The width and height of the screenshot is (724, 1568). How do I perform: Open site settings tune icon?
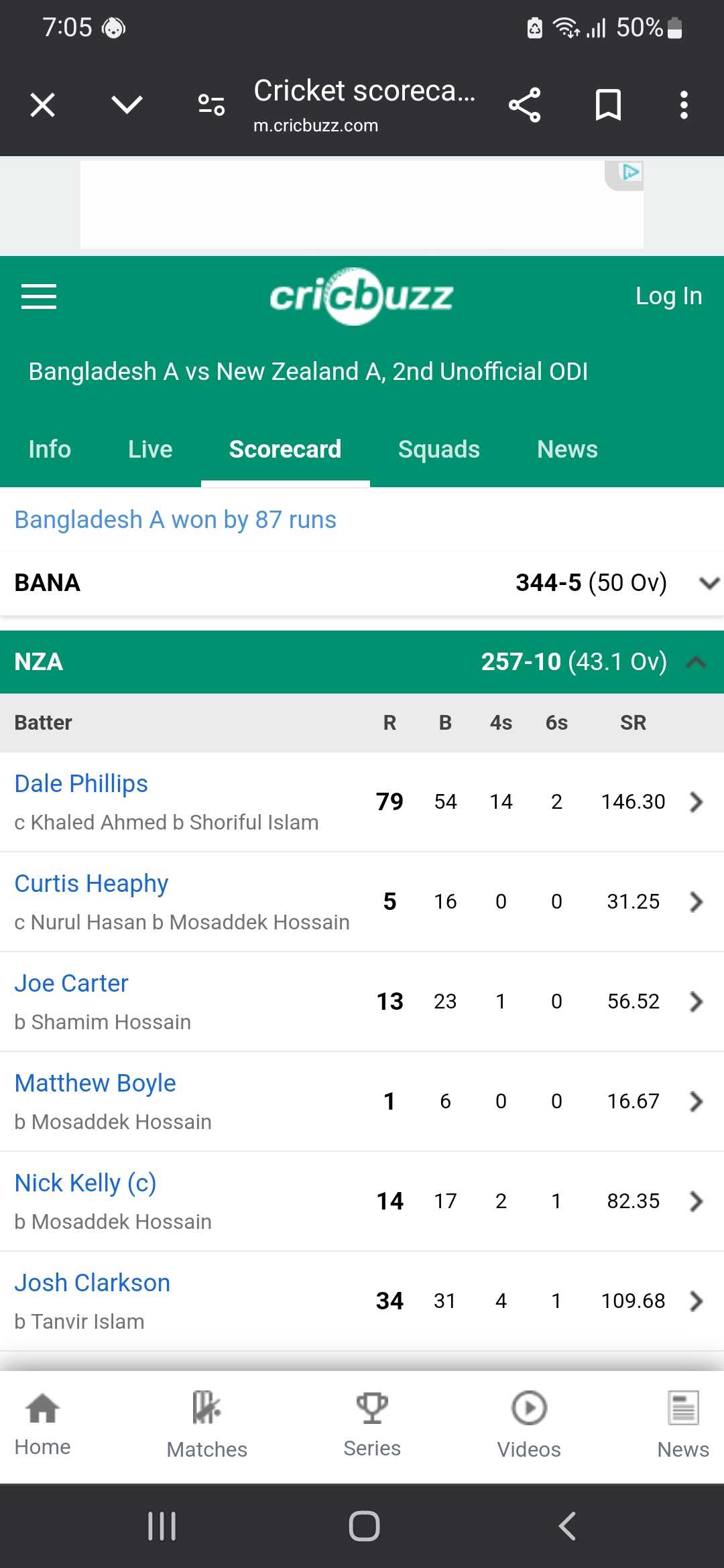point(211,105)
